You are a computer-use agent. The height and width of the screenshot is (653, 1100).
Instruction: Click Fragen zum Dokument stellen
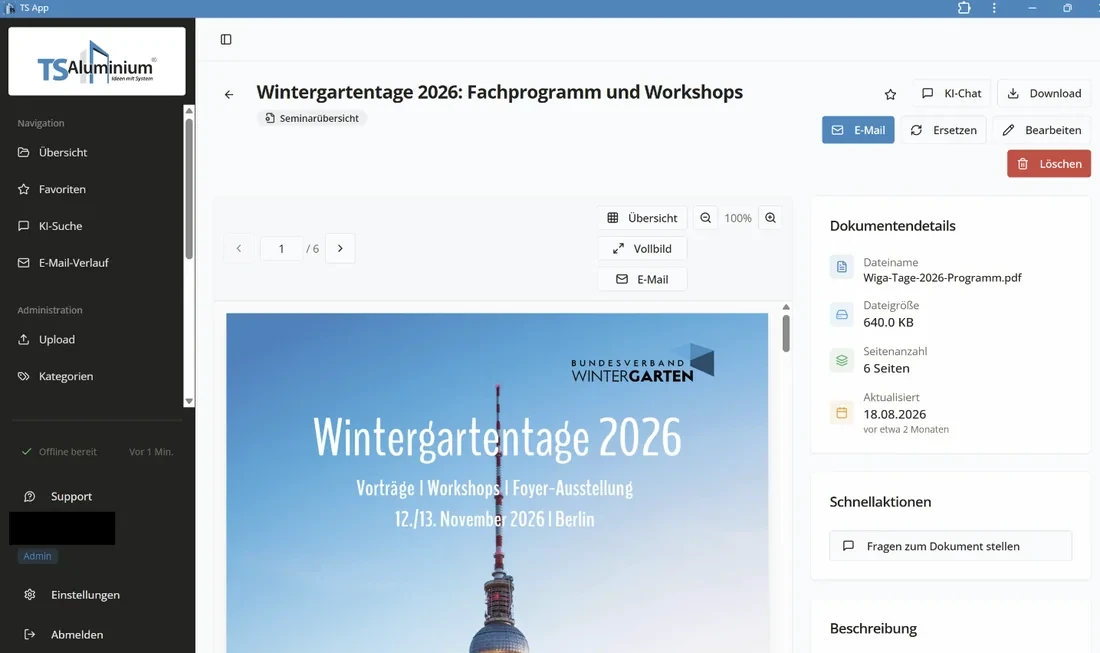point(951,546)
